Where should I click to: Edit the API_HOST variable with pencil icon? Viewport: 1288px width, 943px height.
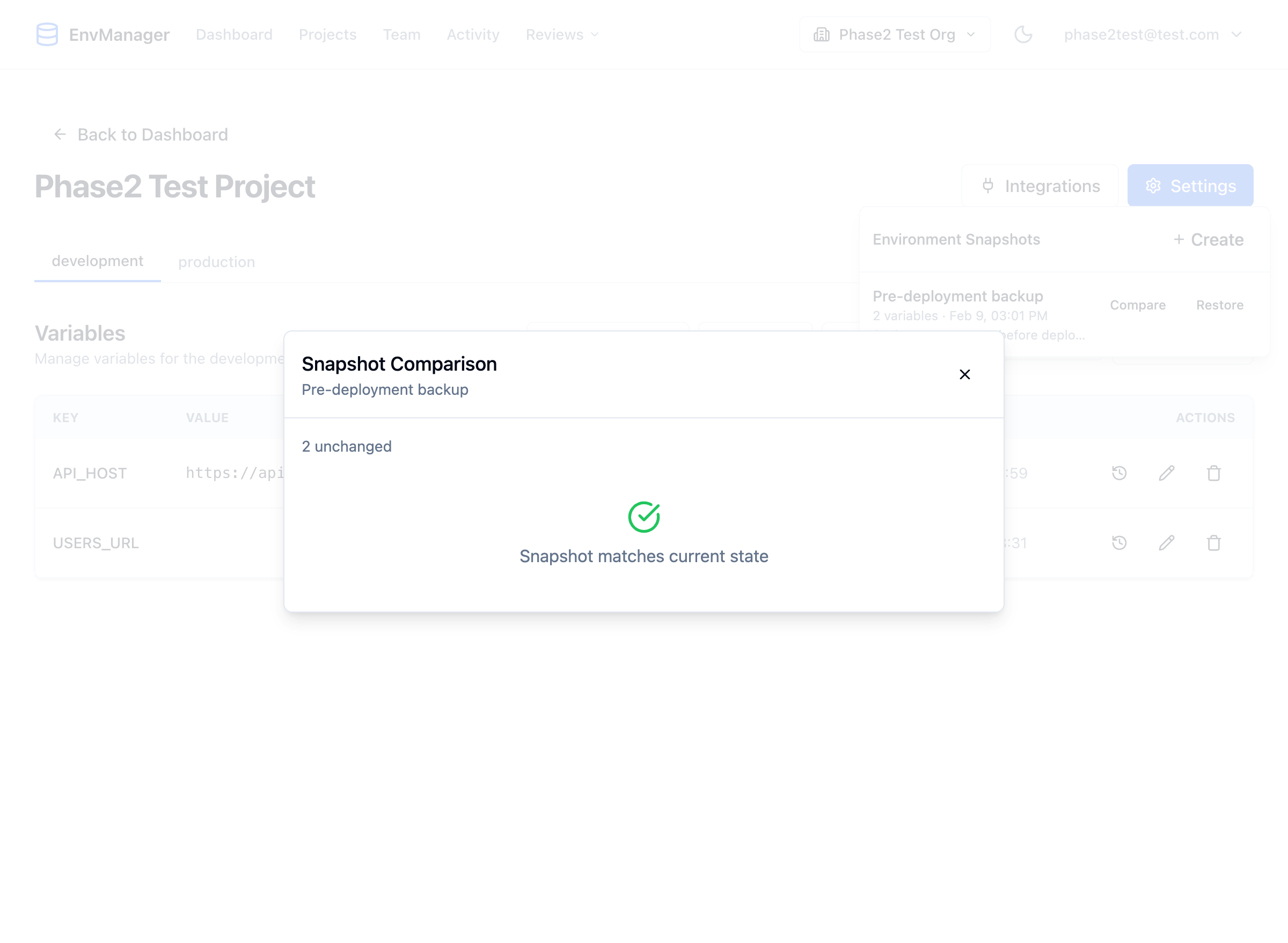click(x=1166, y=473)
